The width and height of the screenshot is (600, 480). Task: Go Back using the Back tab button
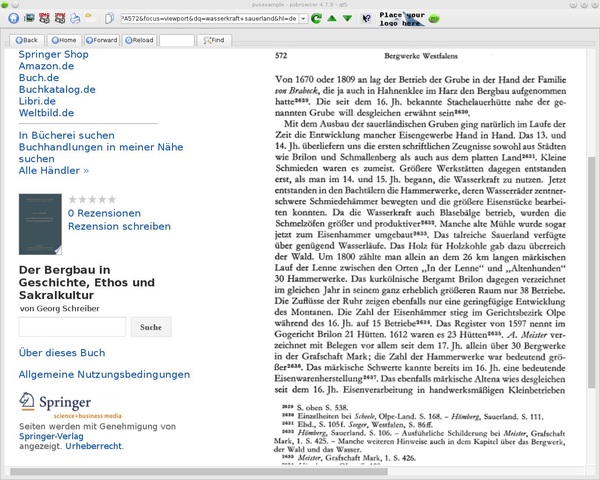27,40
